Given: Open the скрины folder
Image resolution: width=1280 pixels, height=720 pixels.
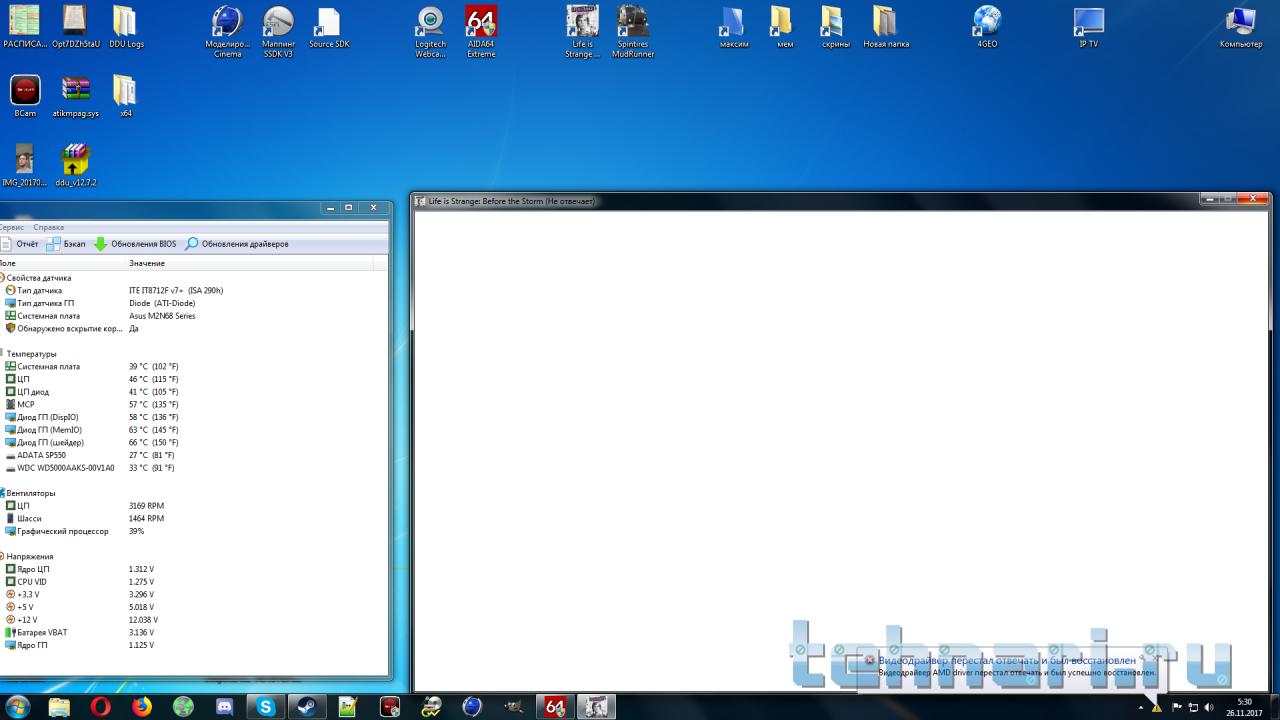Looking at the screenshot, I should (x=836, y=28).
